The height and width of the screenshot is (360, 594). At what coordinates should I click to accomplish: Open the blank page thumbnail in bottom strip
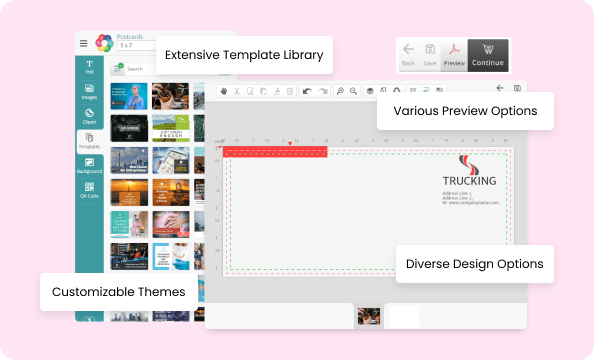[x=404, y=316]
